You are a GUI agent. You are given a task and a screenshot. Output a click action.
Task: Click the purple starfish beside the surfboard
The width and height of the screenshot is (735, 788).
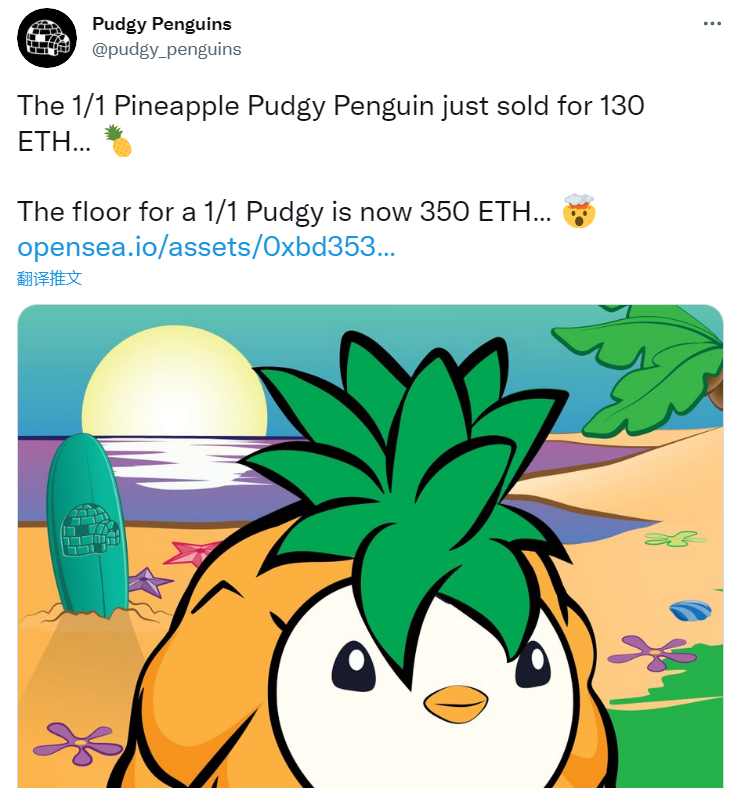(x=148, y=582)
